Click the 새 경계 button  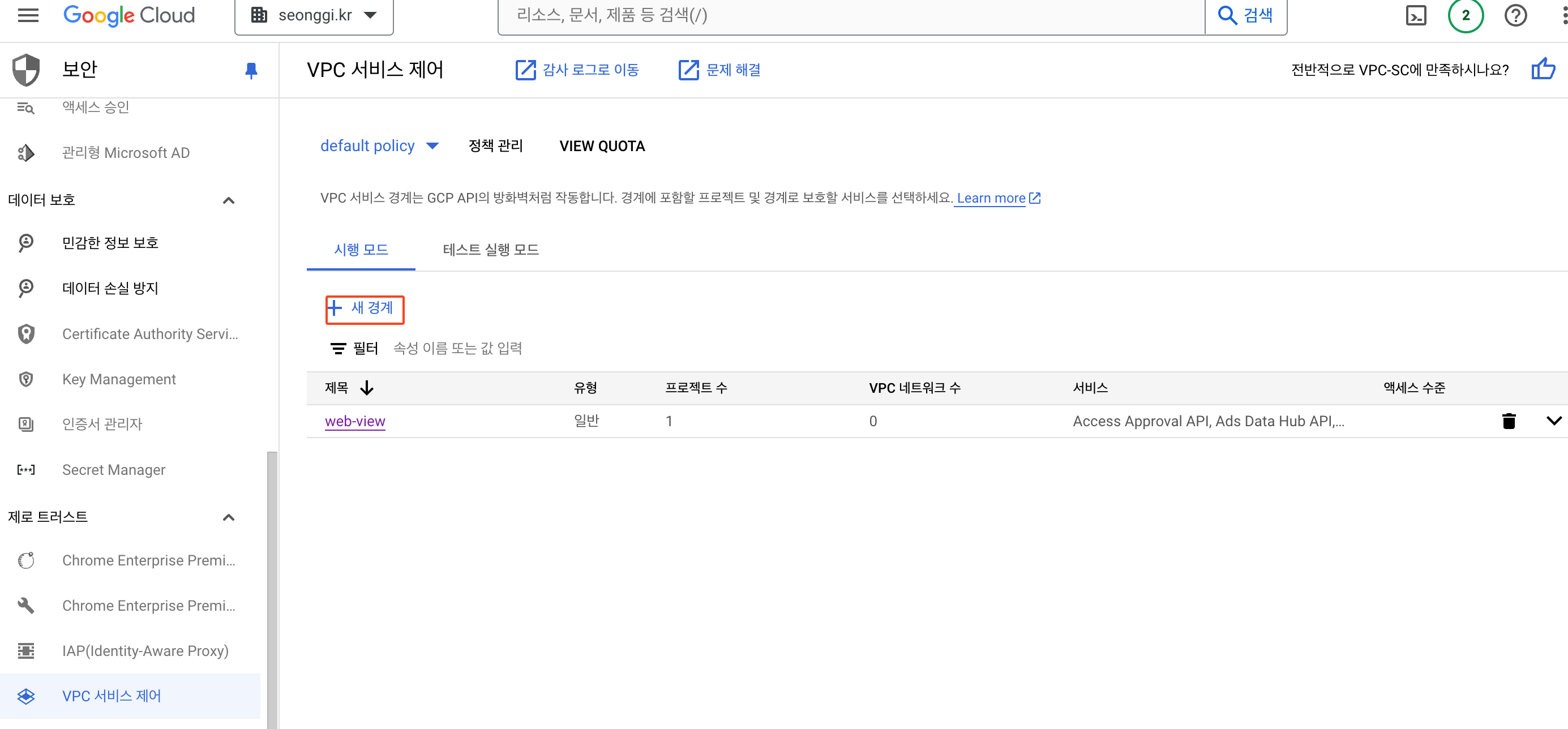364,308
